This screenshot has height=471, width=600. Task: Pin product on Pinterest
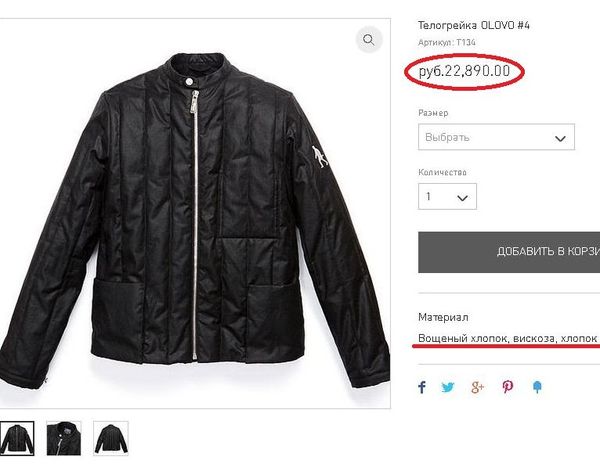tap(508, 387)
